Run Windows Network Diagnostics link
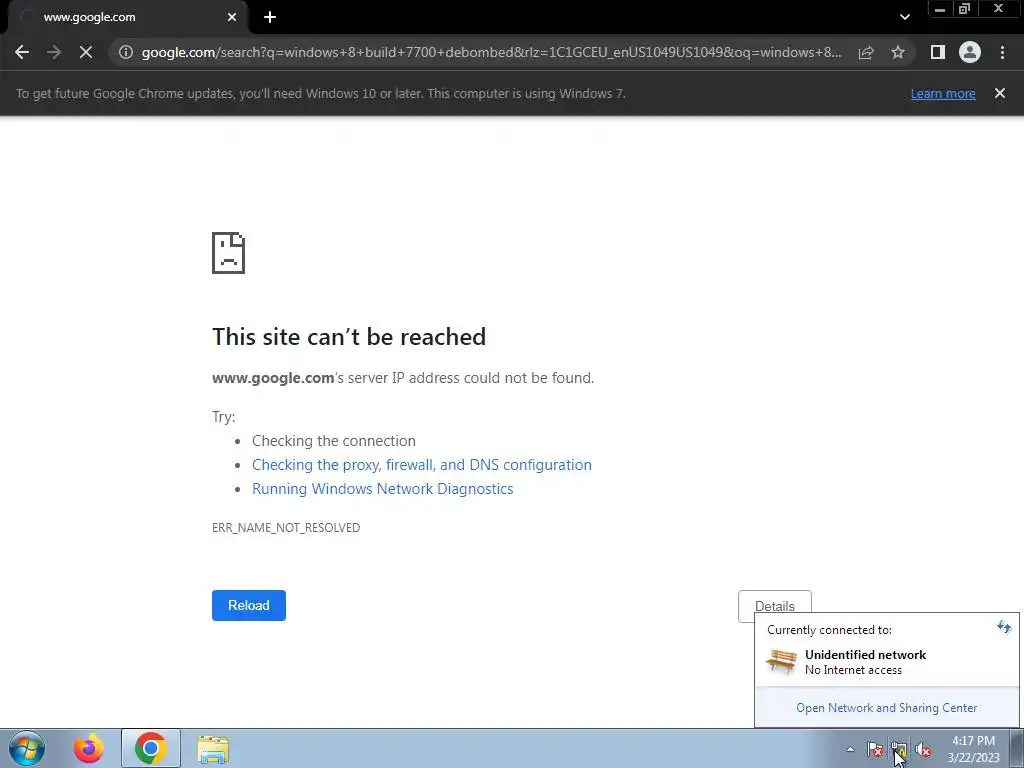This screenshot has width=1024, height=768. click(383, 489)
